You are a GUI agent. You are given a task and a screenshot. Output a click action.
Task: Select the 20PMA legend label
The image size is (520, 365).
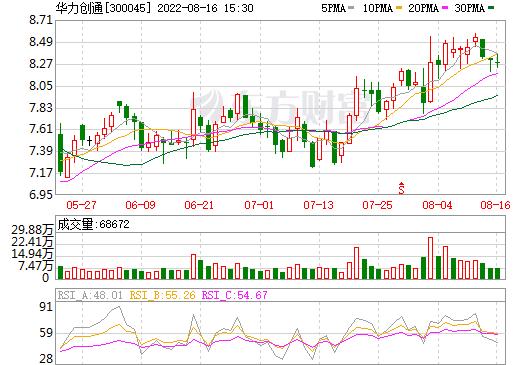click(423, 8)
